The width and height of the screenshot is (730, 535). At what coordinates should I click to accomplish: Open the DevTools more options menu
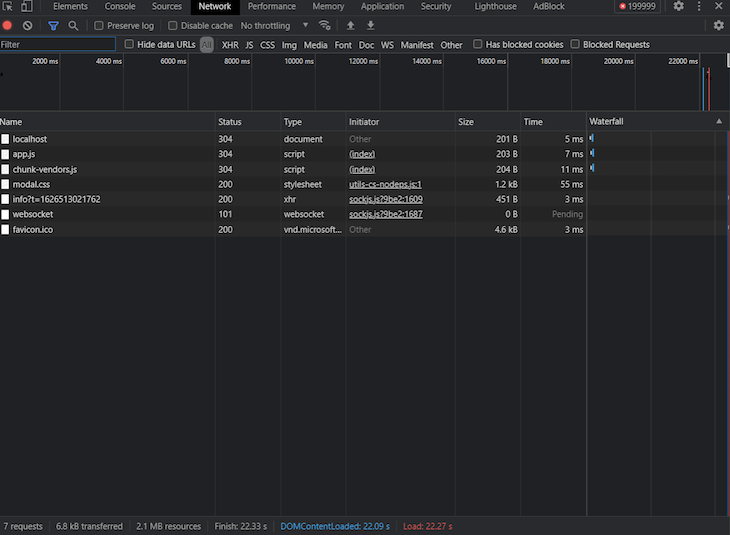[x=699, y=6]
